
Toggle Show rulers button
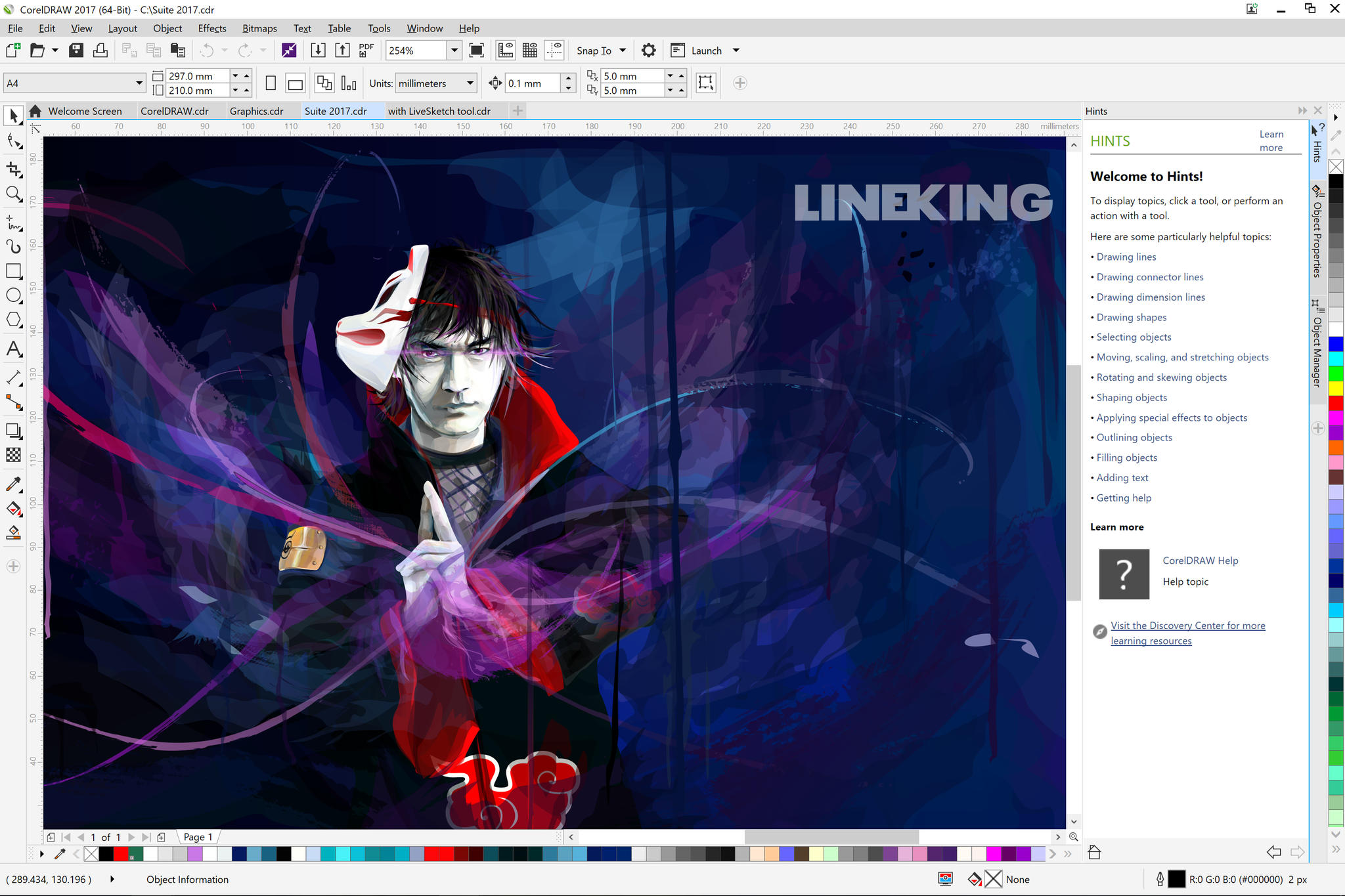(506, 51)
